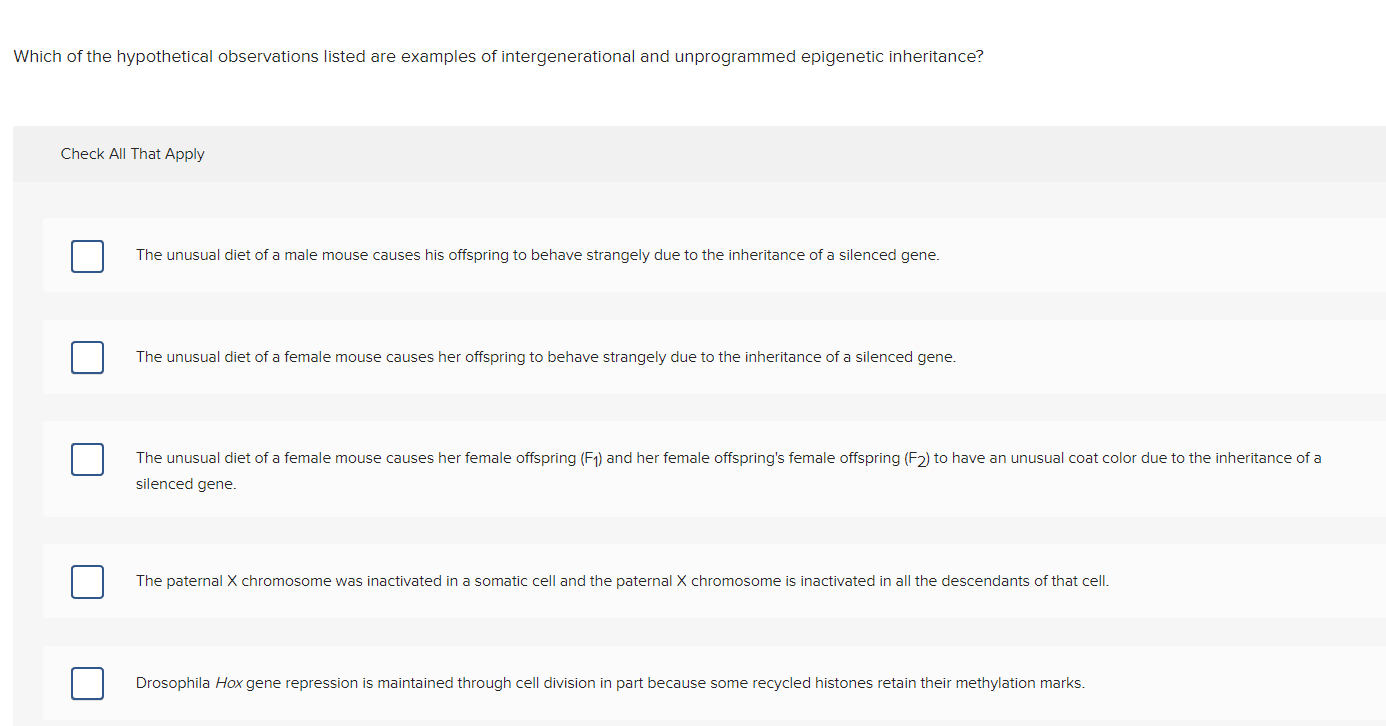Click the unusual coat color answer text

728,471
